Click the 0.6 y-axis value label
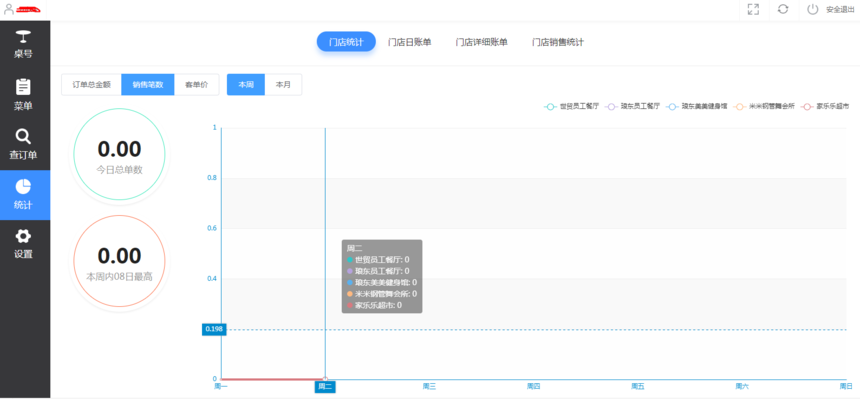 pyautogui.click(x=212, y=228)
